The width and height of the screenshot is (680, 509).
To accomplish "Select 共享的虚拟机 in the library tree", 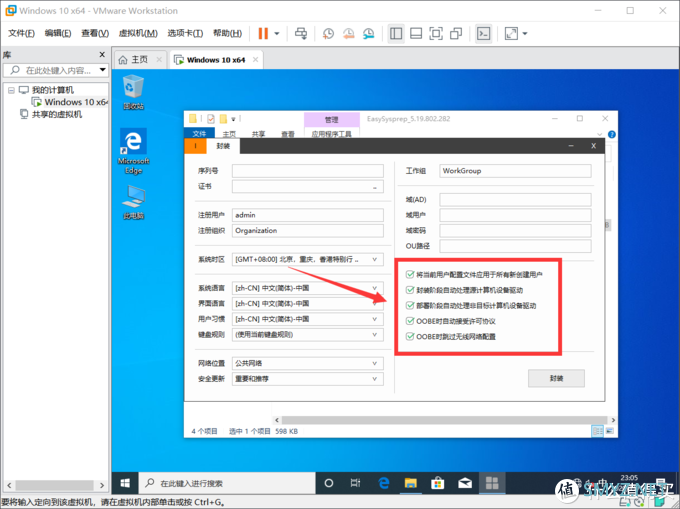I will pos(51,114).
